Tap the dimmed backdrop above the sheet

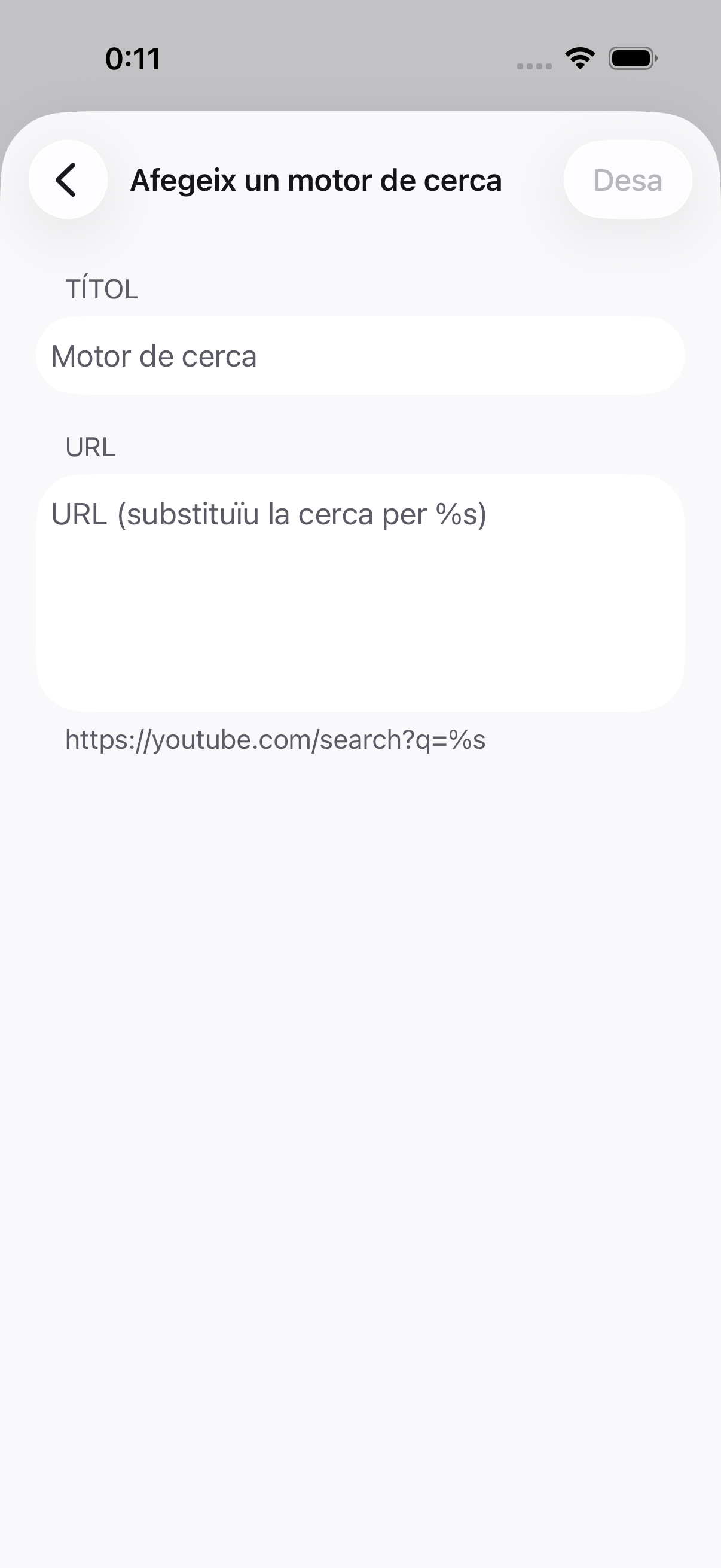pos(360,91)
